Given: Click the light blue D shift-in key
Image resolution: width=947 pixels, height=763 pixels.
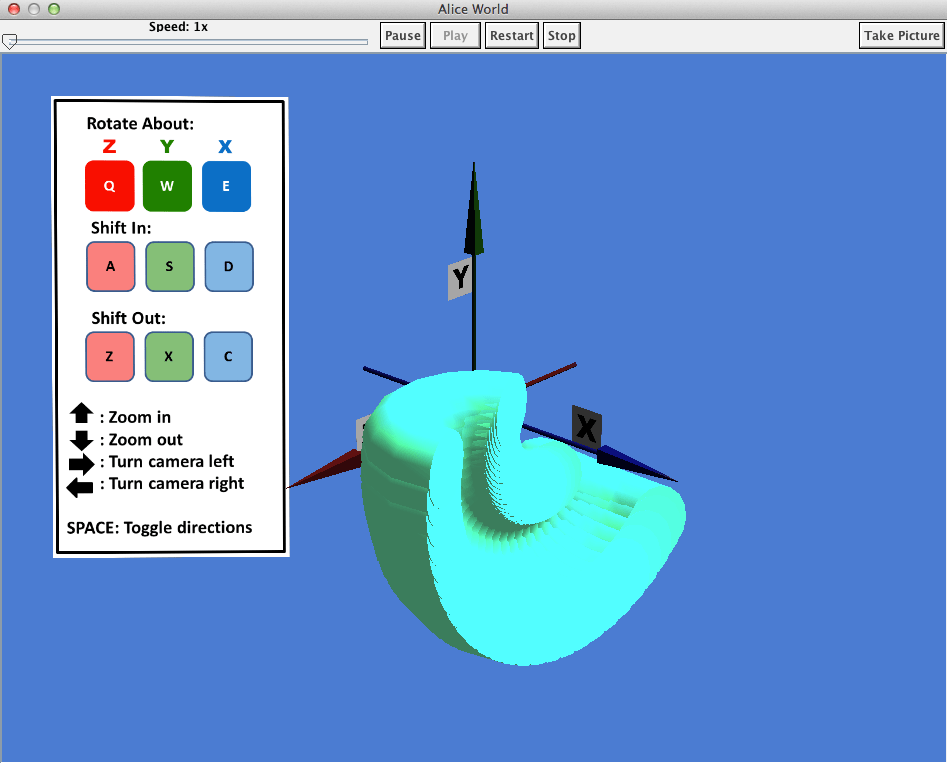Looking at the screenshot, I should [x=229, y=266].
